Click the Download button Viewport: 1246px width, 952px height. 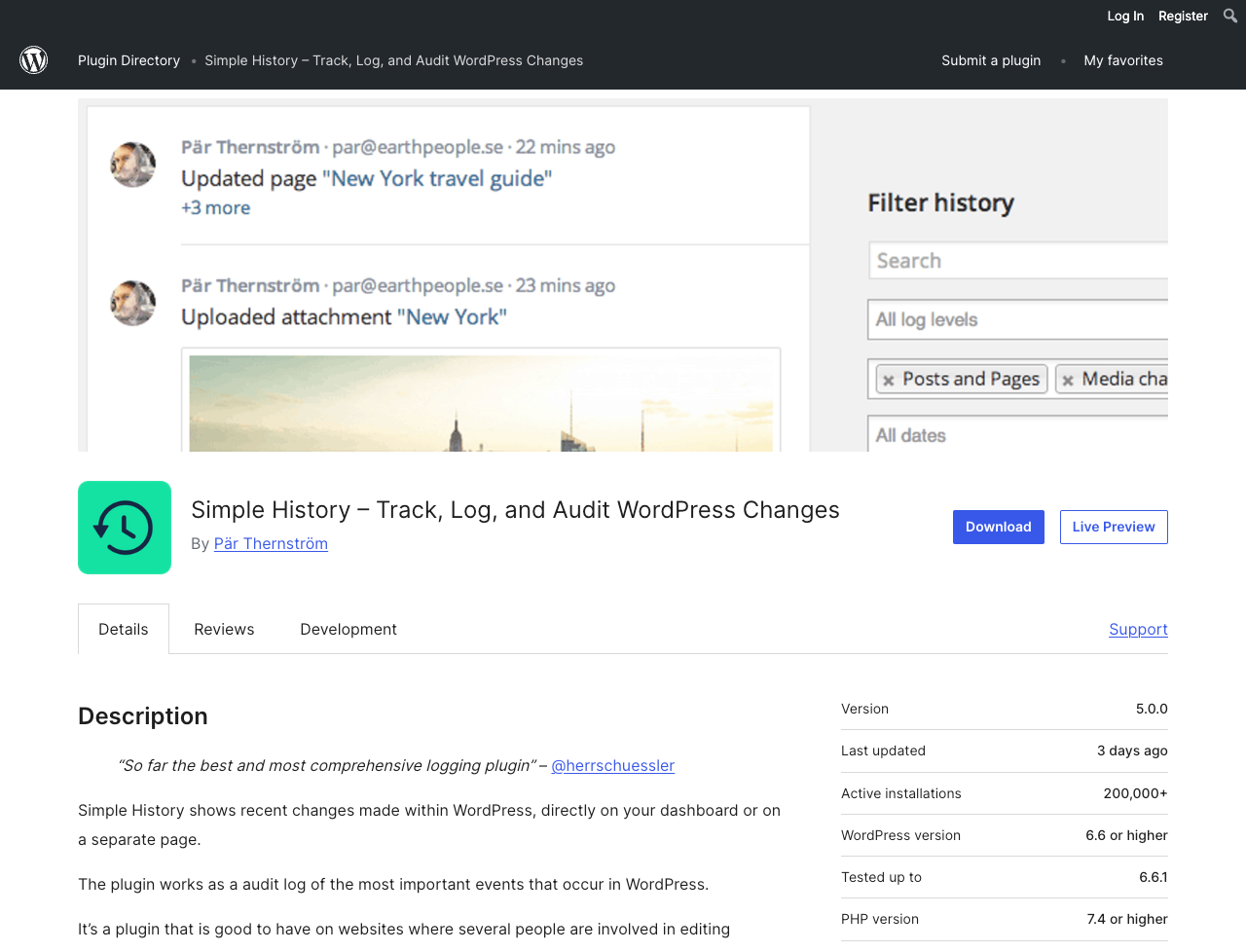pos(999,527)
